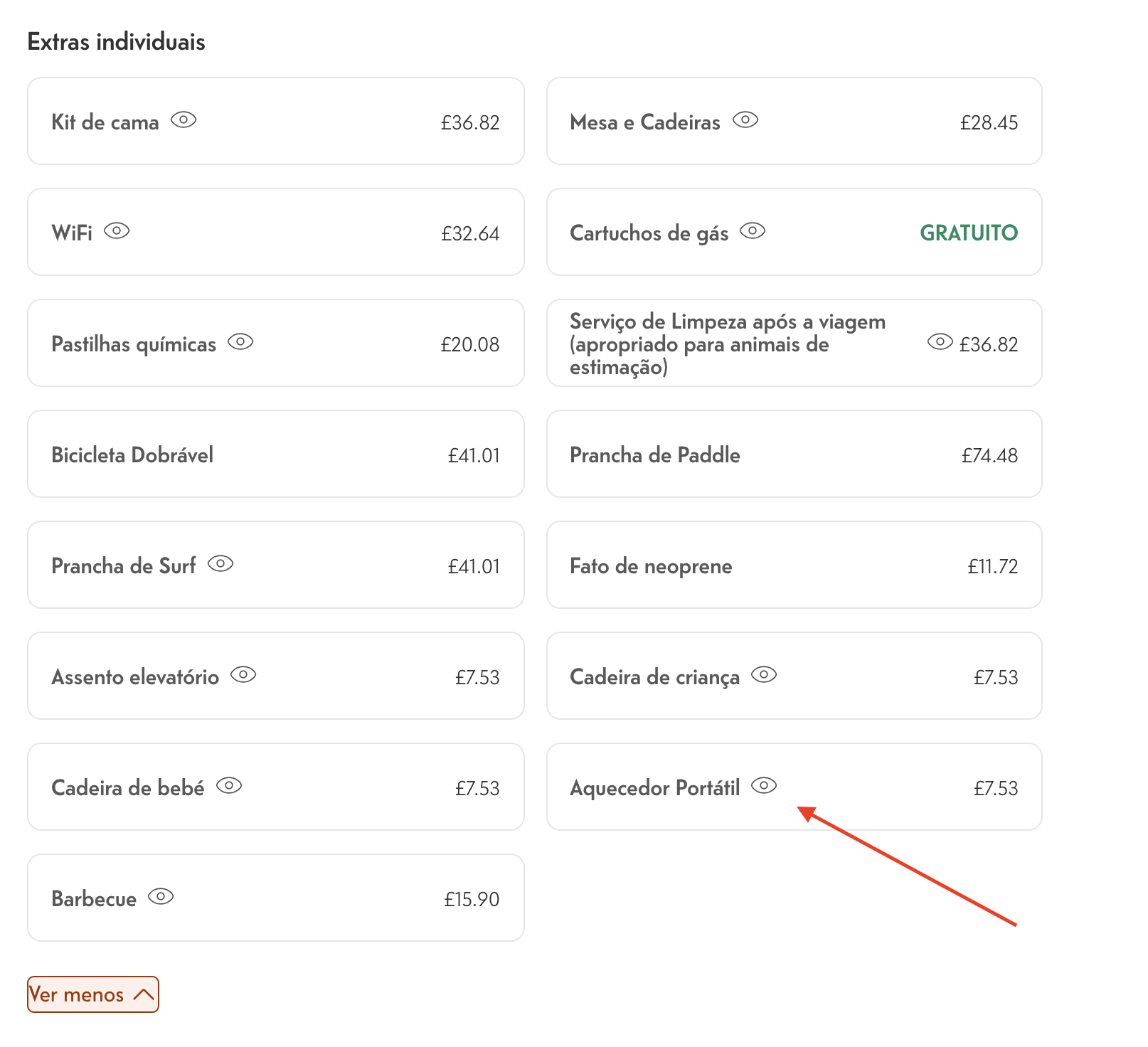
Task: Click the eye icon next to WiFi
Action: point(117,231)
